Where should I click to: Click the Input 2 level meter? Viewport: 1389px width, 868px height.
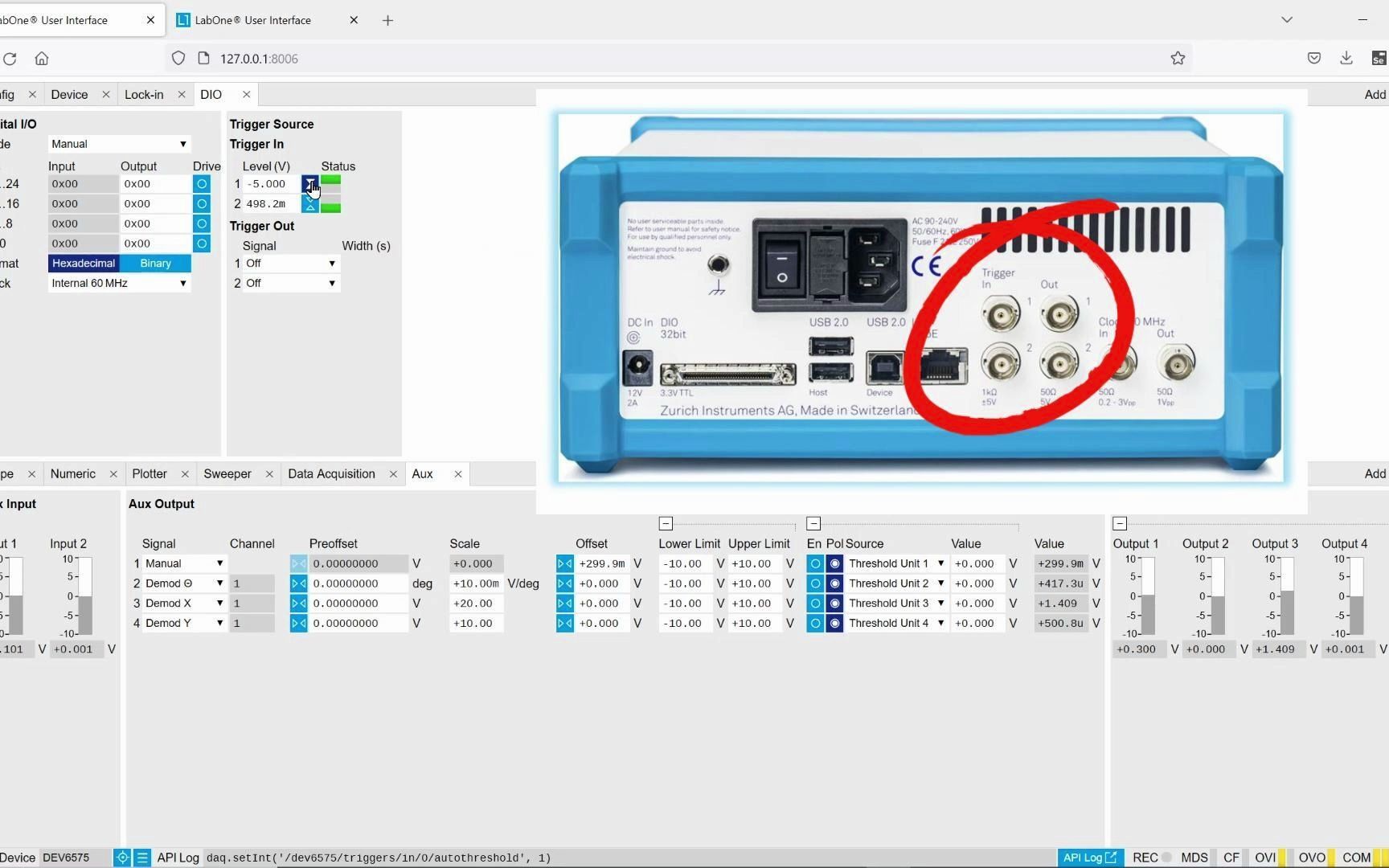point(84,596)
